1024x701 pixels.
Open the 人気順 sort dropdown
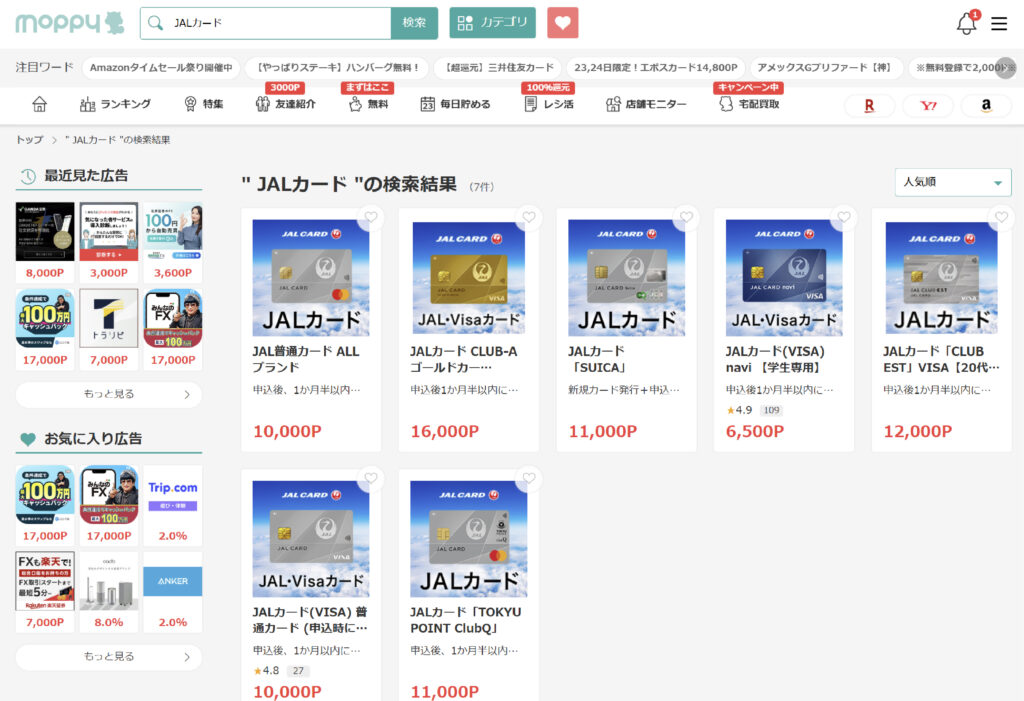coord(953,182)
